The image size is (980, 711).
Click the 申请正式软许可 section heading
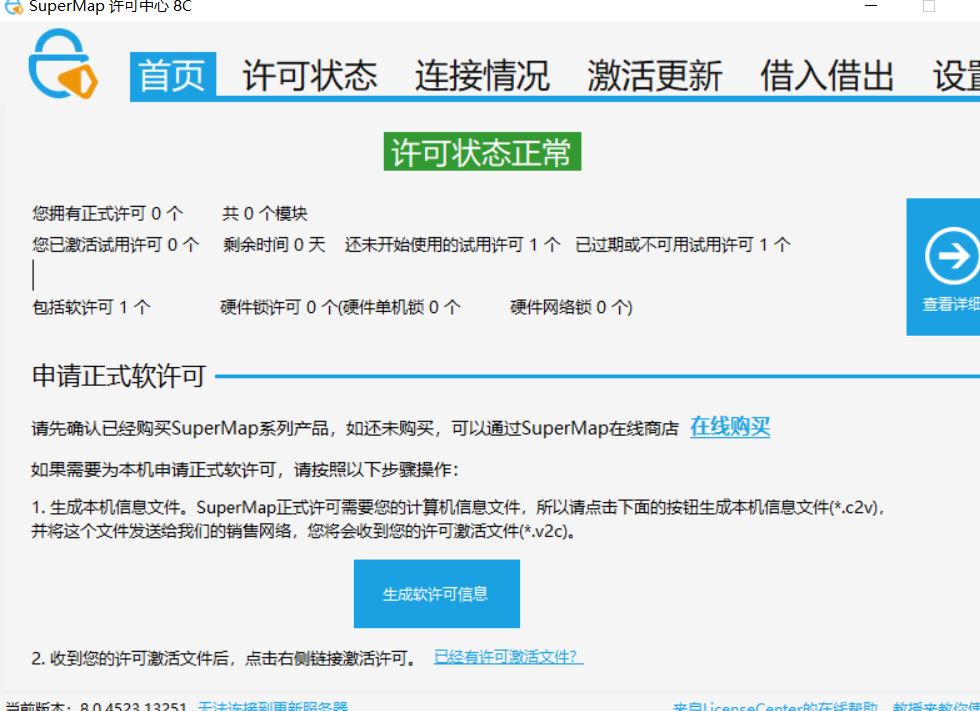click(119, 376)
